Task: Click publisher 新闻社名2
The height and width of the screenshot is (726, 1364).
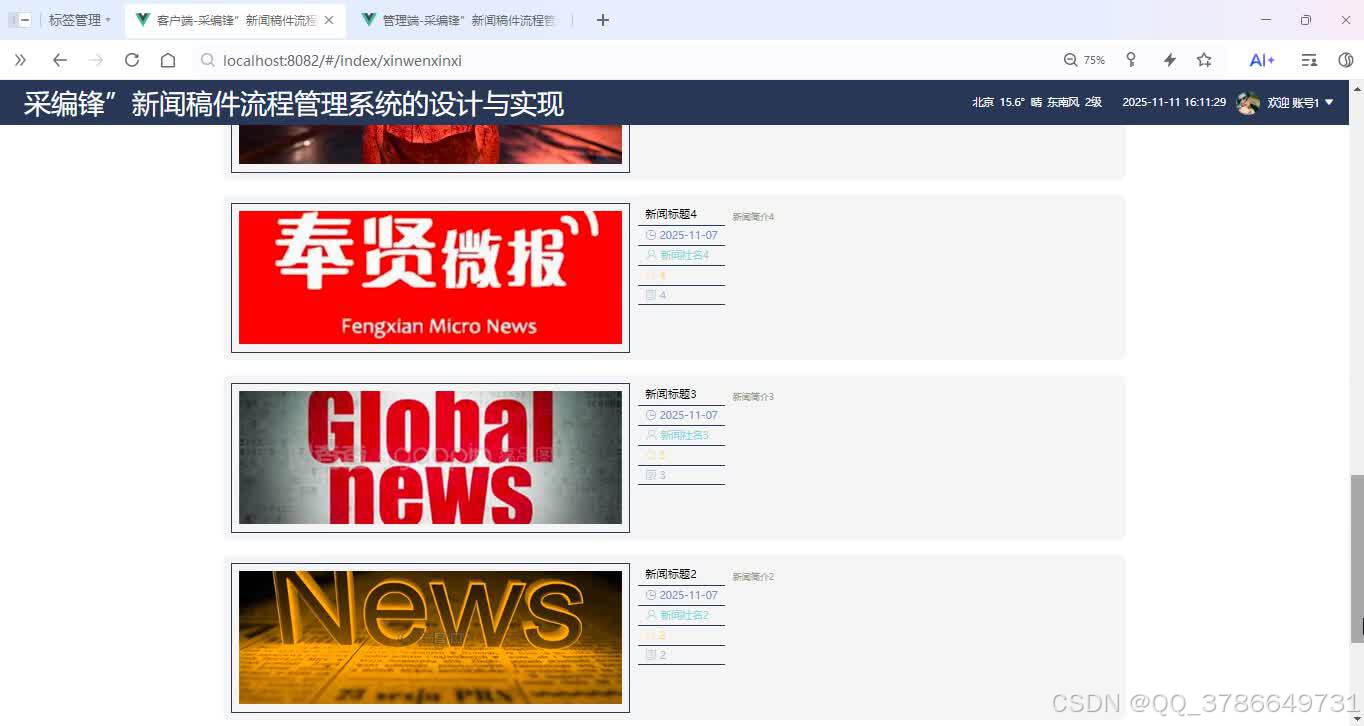Action: tap(684, 615)
